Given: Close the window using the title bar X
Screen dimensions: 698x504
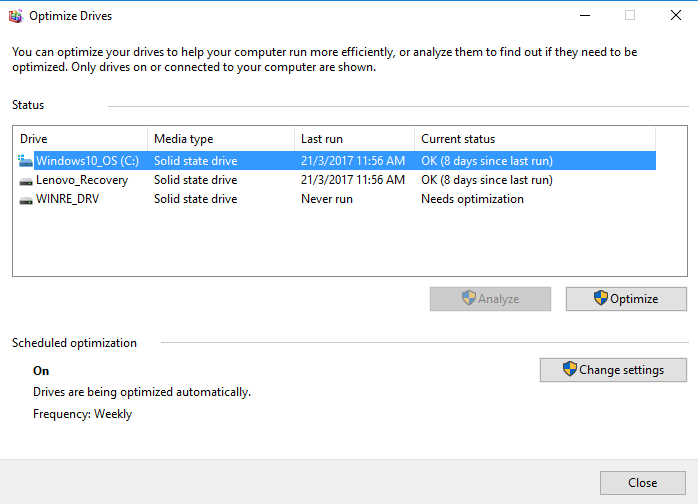Looking at the screenshot, I should [x=676, y=16].
